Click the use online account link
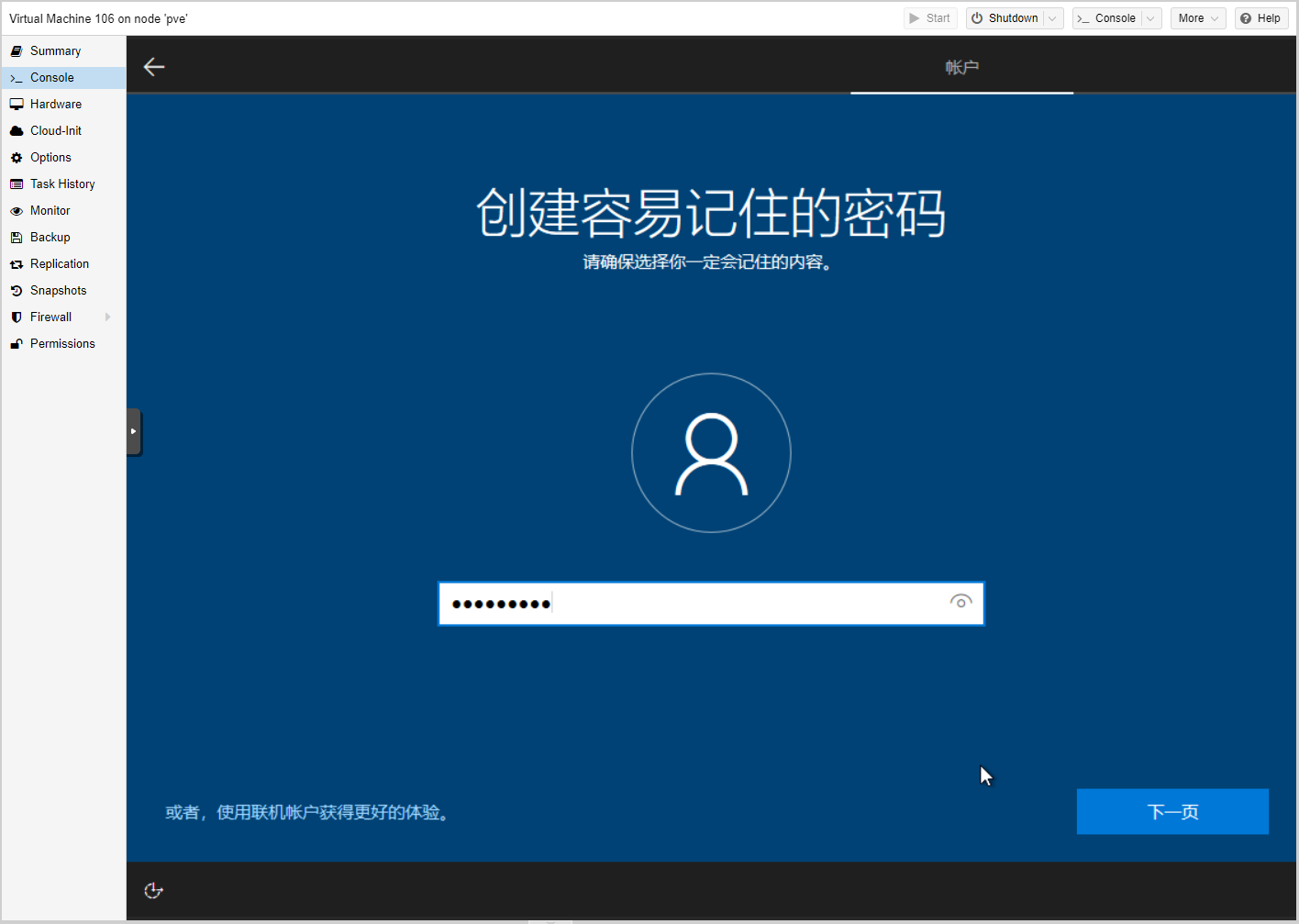 pyautogui.click(x=307, y=813)
